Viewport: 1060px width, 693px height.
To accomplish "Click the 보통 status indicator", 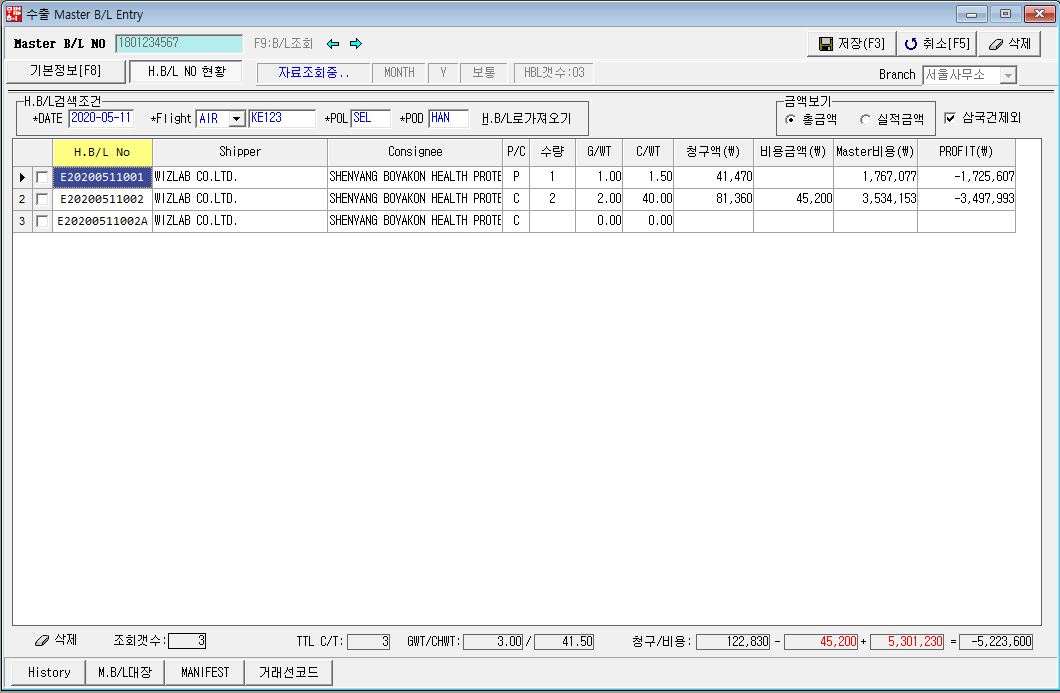I will tap(483, 73).
